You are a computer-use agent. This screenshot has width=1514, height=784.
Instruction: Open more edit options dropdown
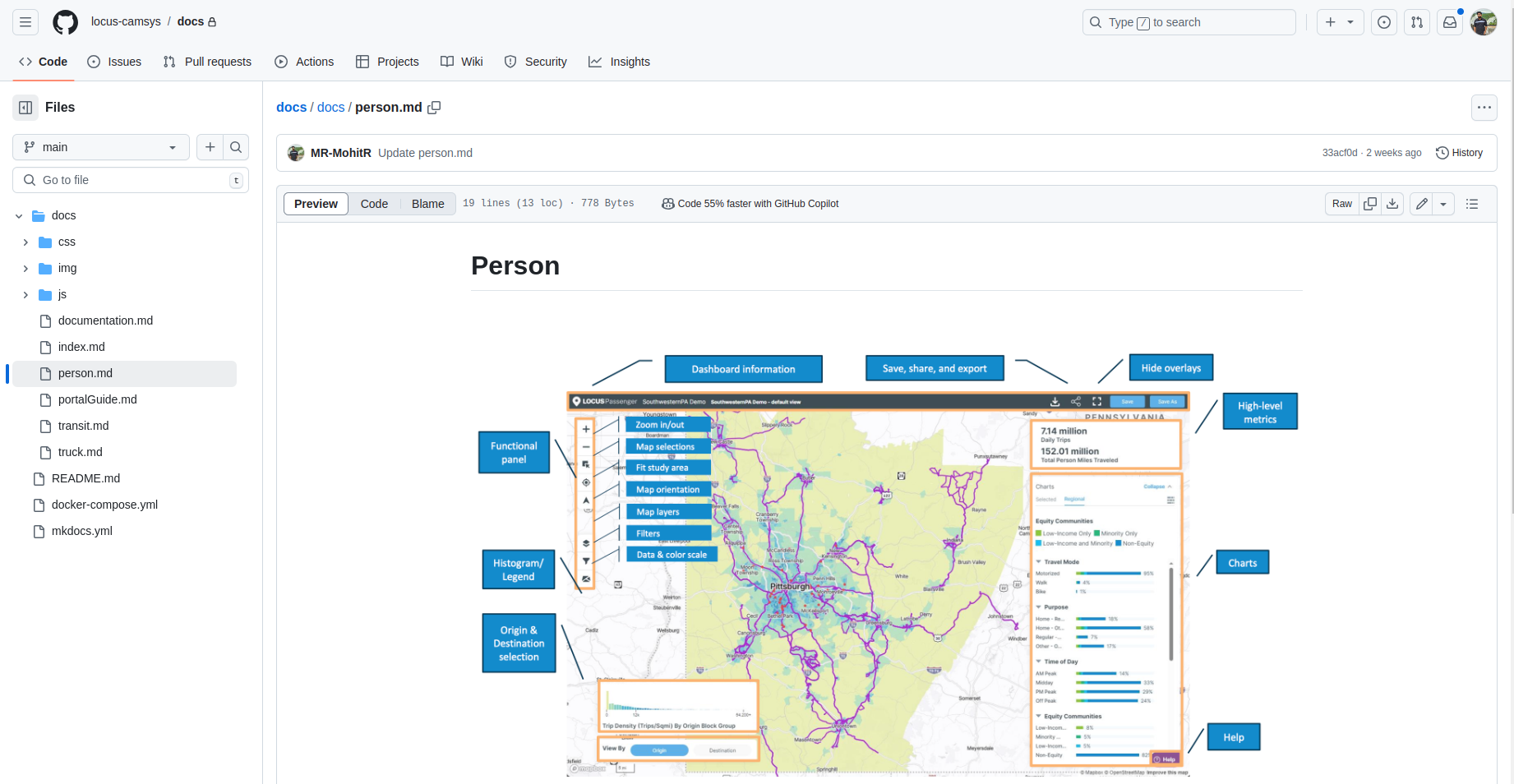(x=1443, y=204)
